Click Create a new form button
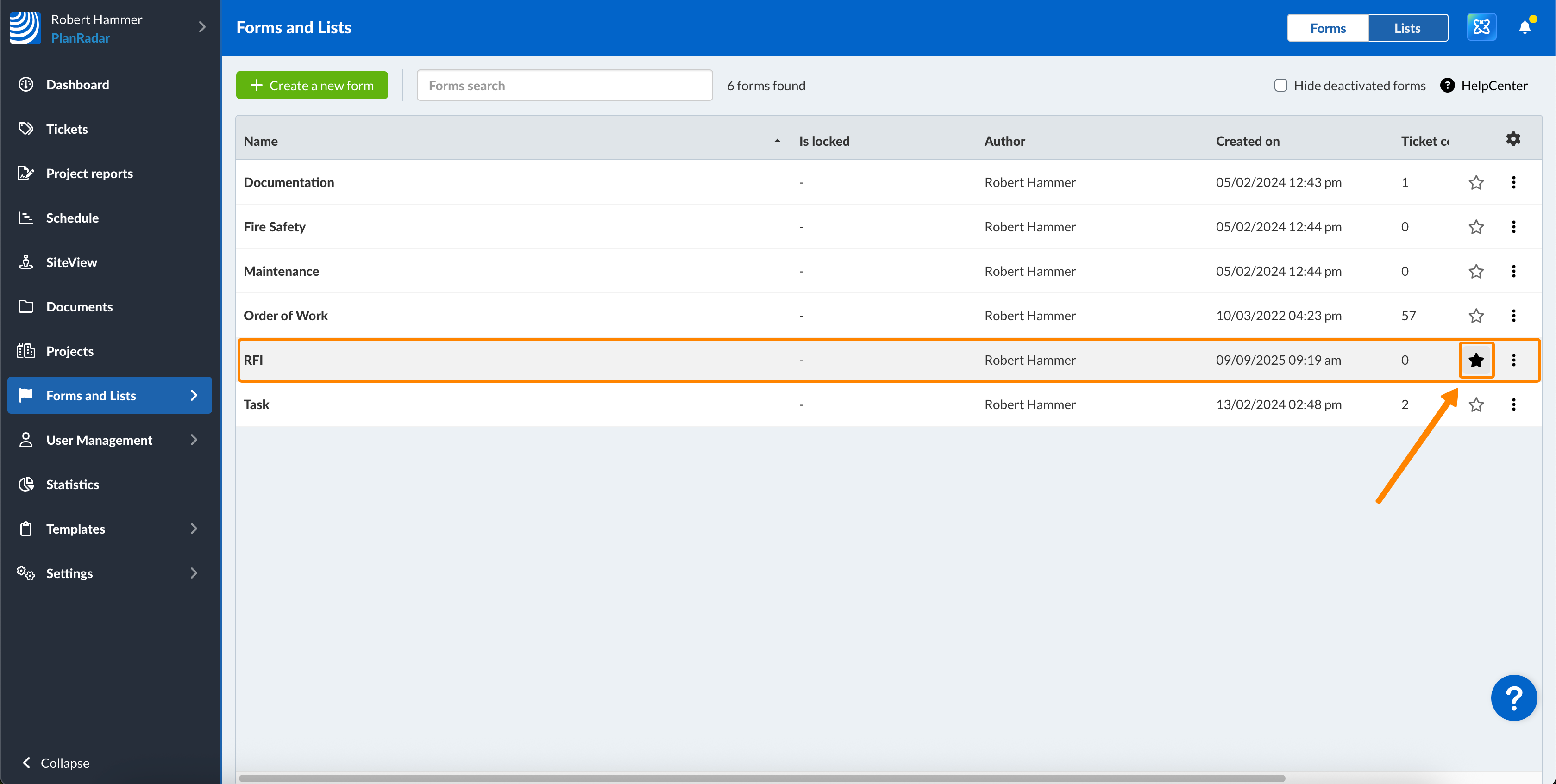Image resolution: width=1556 pixels, height=784 pixels. click(x=312, y=86)
